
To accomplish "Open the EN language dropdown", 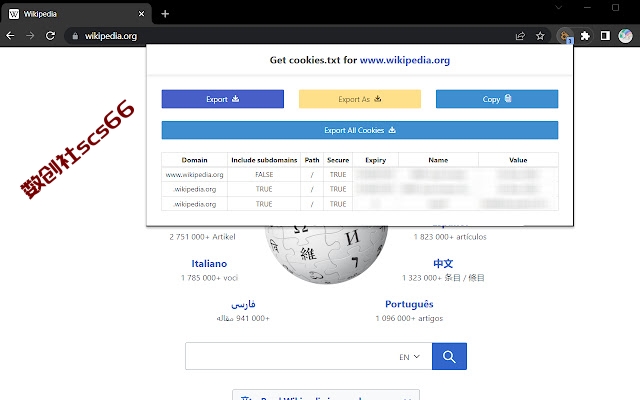I will (x=409, y=357).
